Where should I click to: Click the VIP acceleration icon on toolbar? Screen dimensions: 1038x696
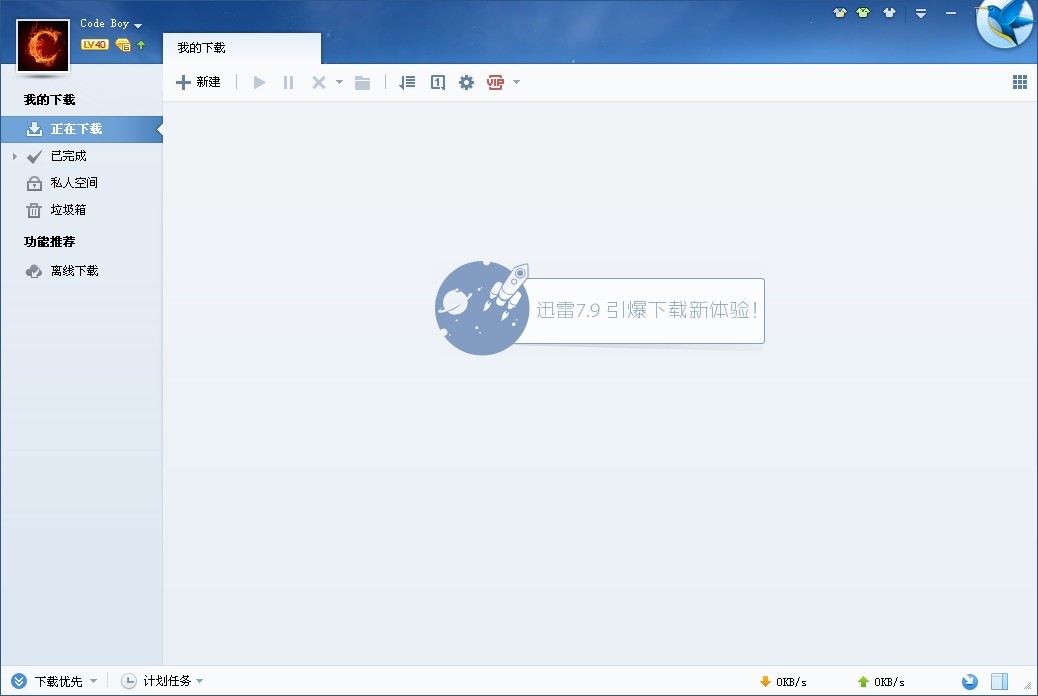pos(496,82)
